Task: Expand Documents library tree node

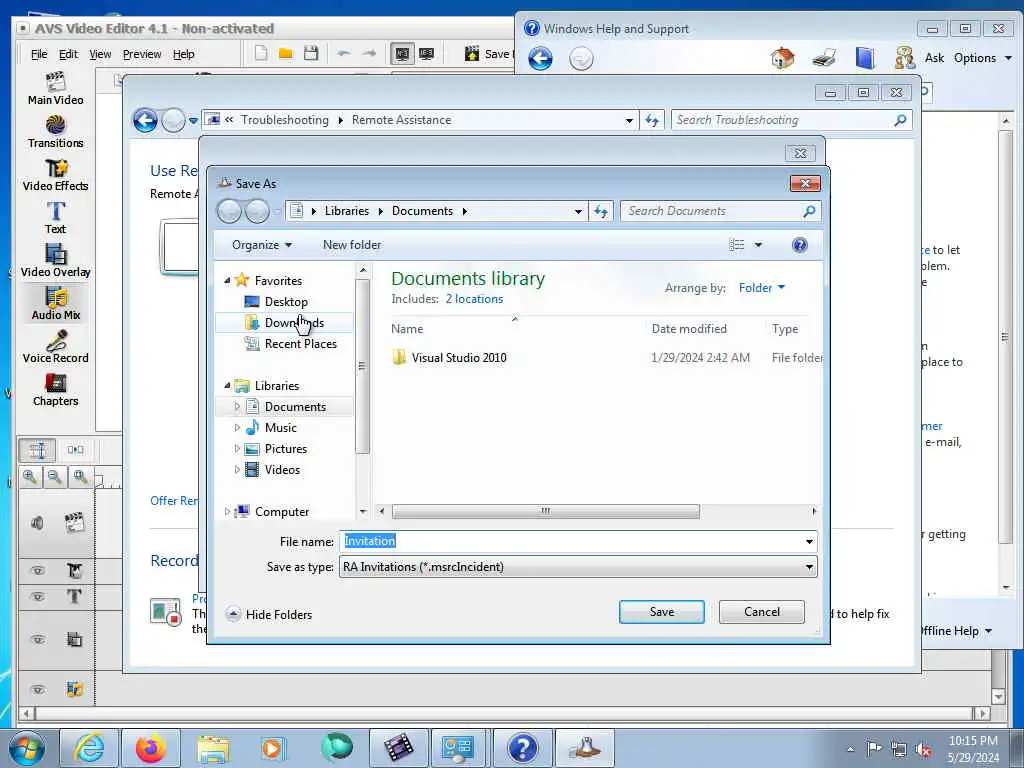Action: point(237,406)
